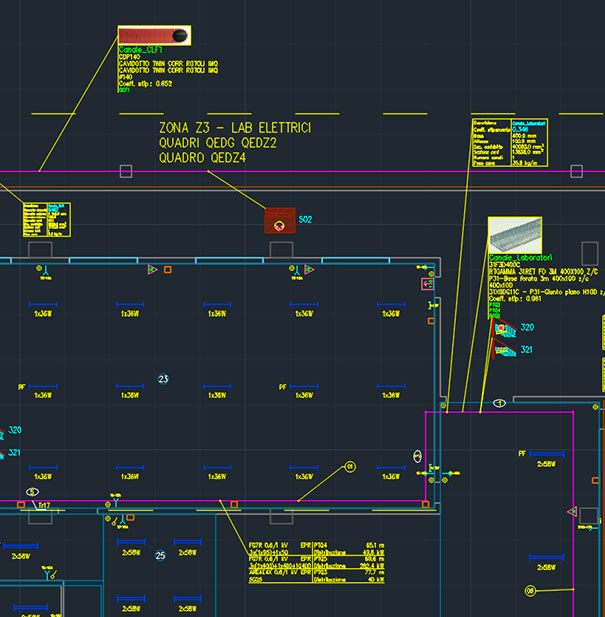Image resolution: width=605 pixels, height=617 pixels.
Task: Click cable tray symbol 320 under Canale_Laboratori
Action: (x=505, y=328)
